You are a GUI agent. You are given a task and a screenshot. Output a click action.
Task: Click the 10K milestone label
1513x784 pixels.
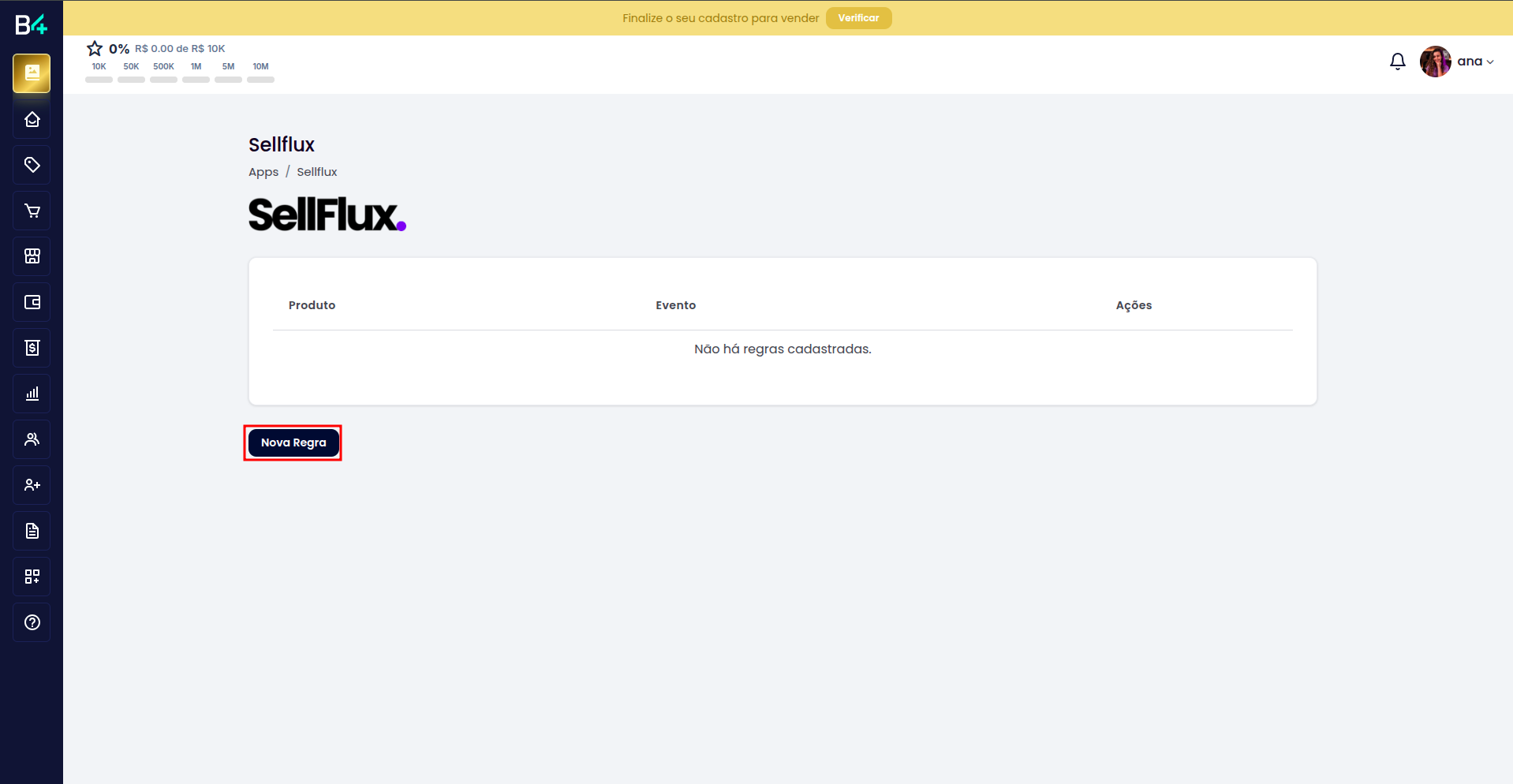pyautogui.click(x=99, y=67)
